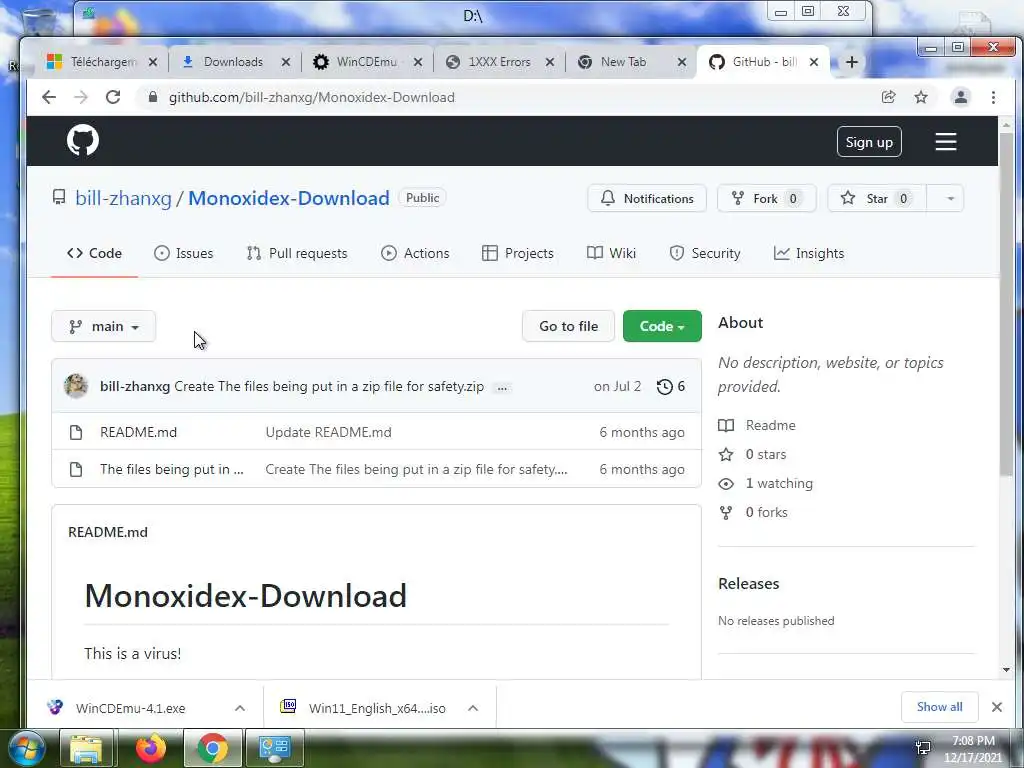Click the commit history clock icon

[664, 387]
